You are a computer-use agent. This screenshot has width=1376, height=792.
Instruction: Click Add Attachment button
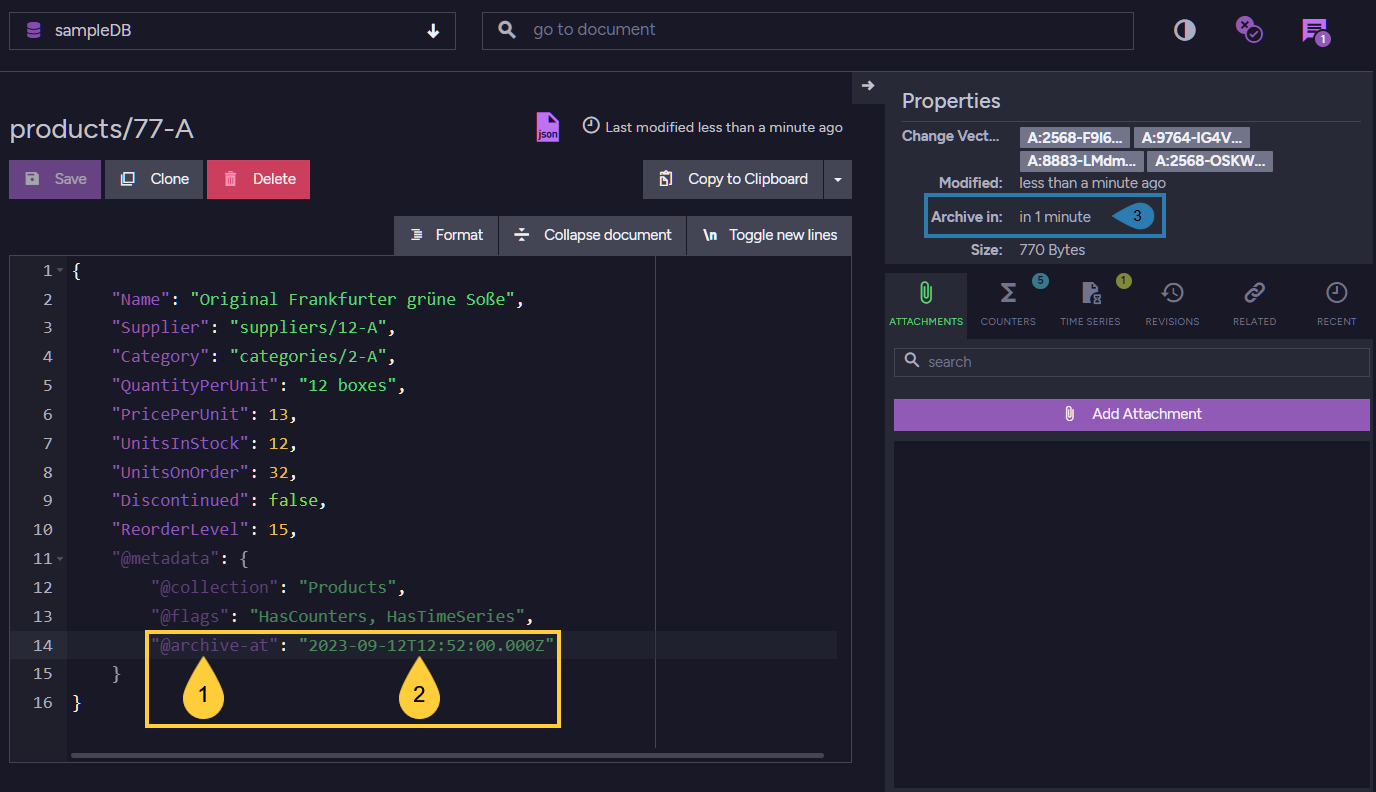(1132, 414)
